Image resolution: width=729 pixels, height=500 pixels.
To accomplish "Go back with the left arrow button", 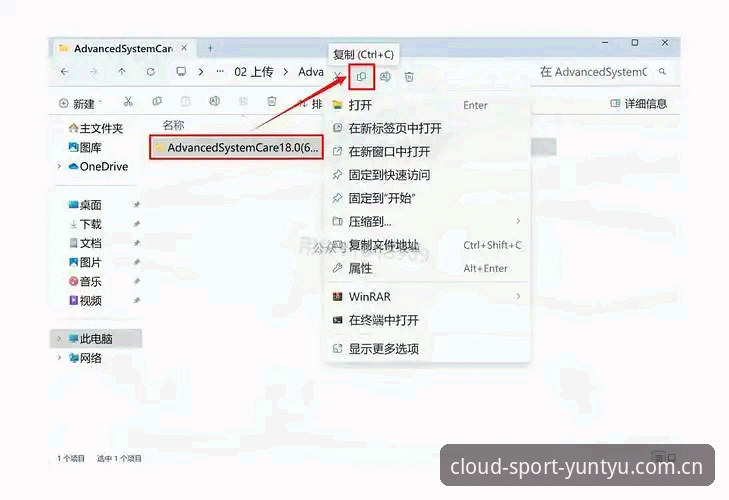I will pos(64,72).
